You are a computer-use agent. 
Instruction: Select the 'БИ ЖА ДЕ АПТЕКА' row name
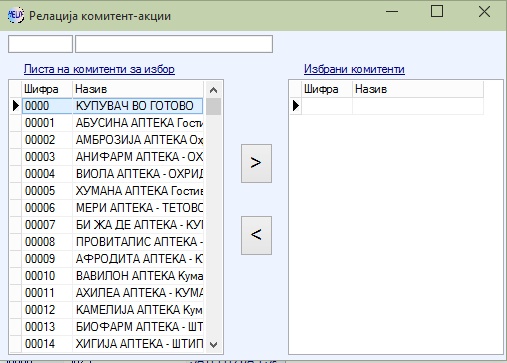[138, 225]
